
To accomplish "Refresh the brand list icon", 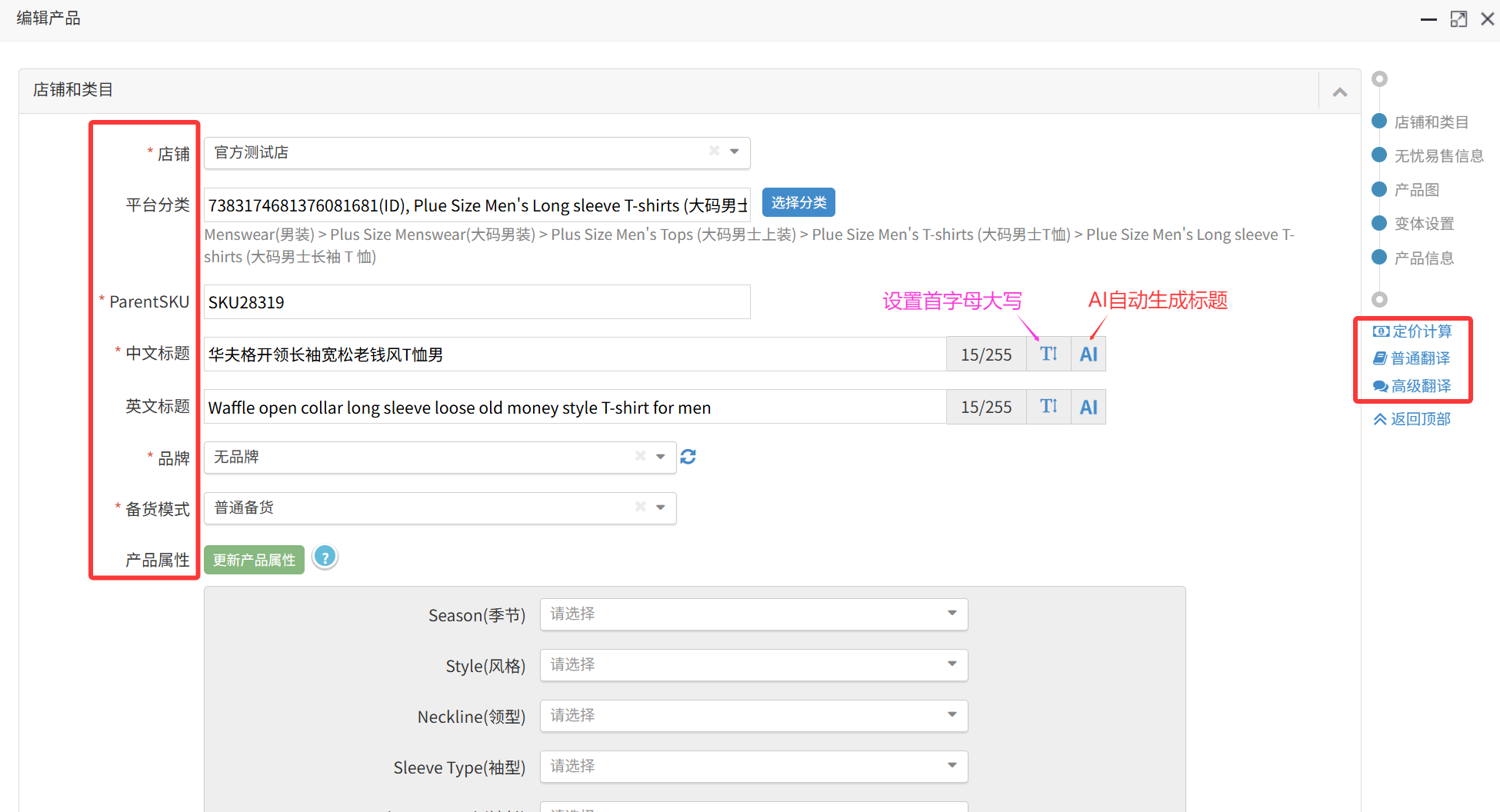I will (688, 457).
